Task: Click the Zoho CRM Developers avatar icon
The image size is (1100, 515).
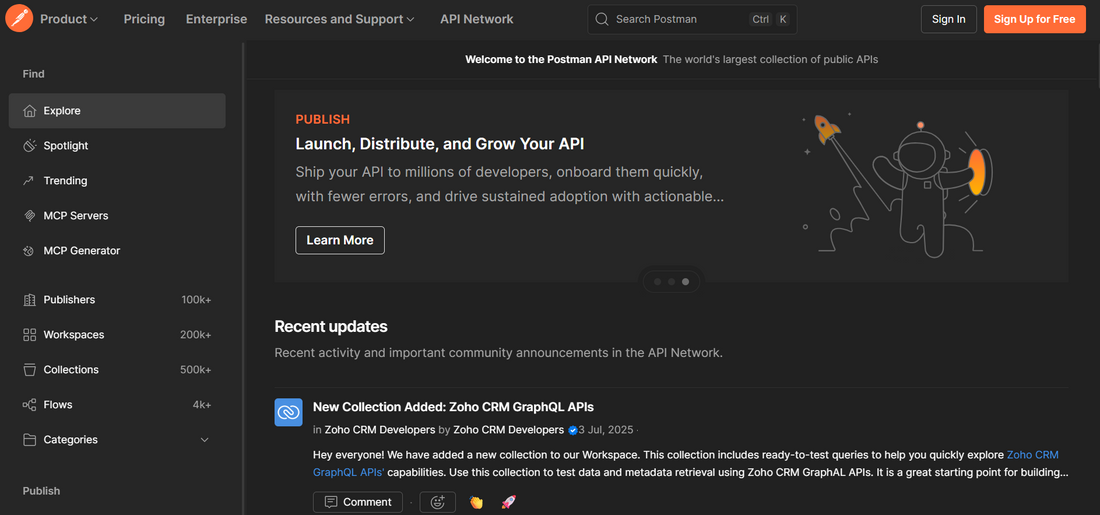Action: pyautogui.click(x=288, y=412)
